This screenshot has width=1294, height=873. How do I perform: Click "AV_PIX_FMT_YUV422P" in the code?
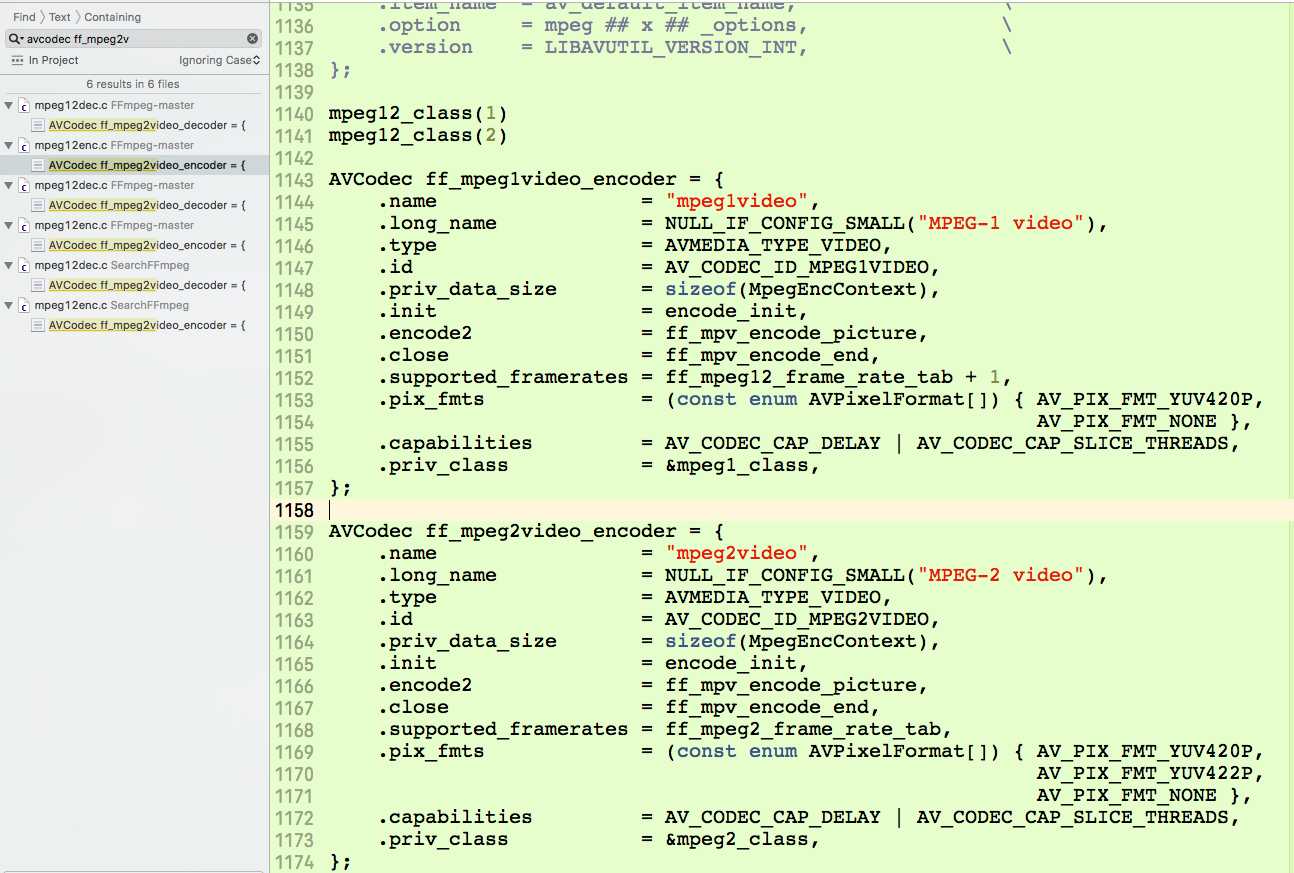1145,774
